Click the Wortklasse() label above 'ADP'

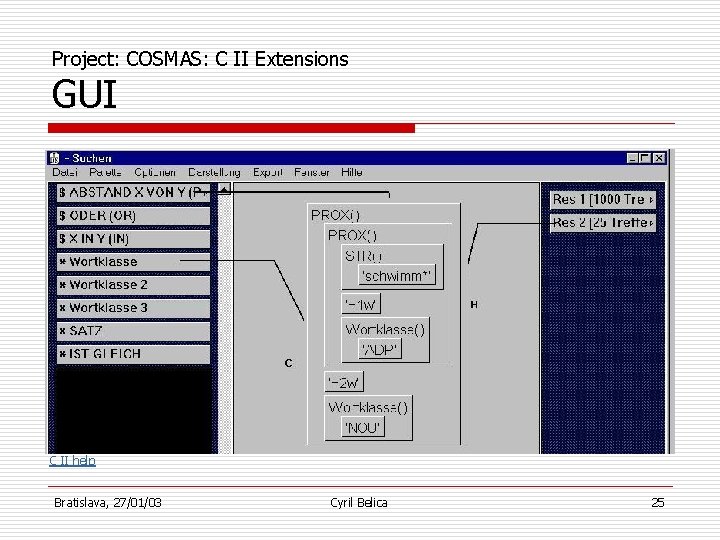click(385, 329)
